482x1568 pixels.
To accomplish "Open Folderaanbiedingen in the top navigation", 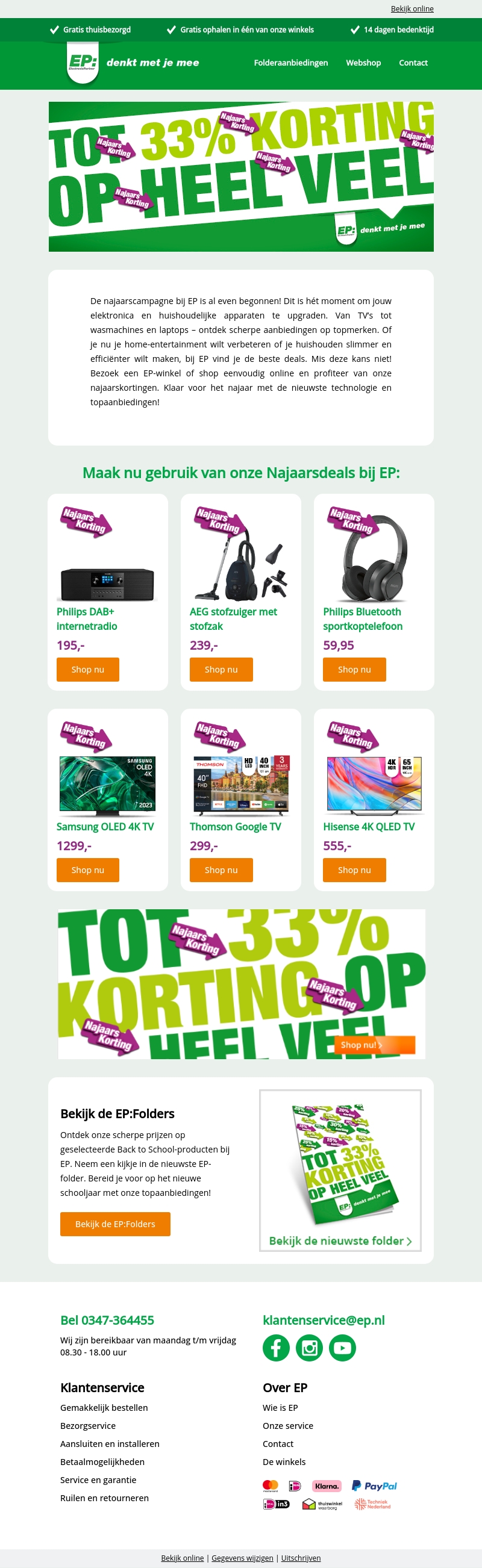I will tap(290, 63).
